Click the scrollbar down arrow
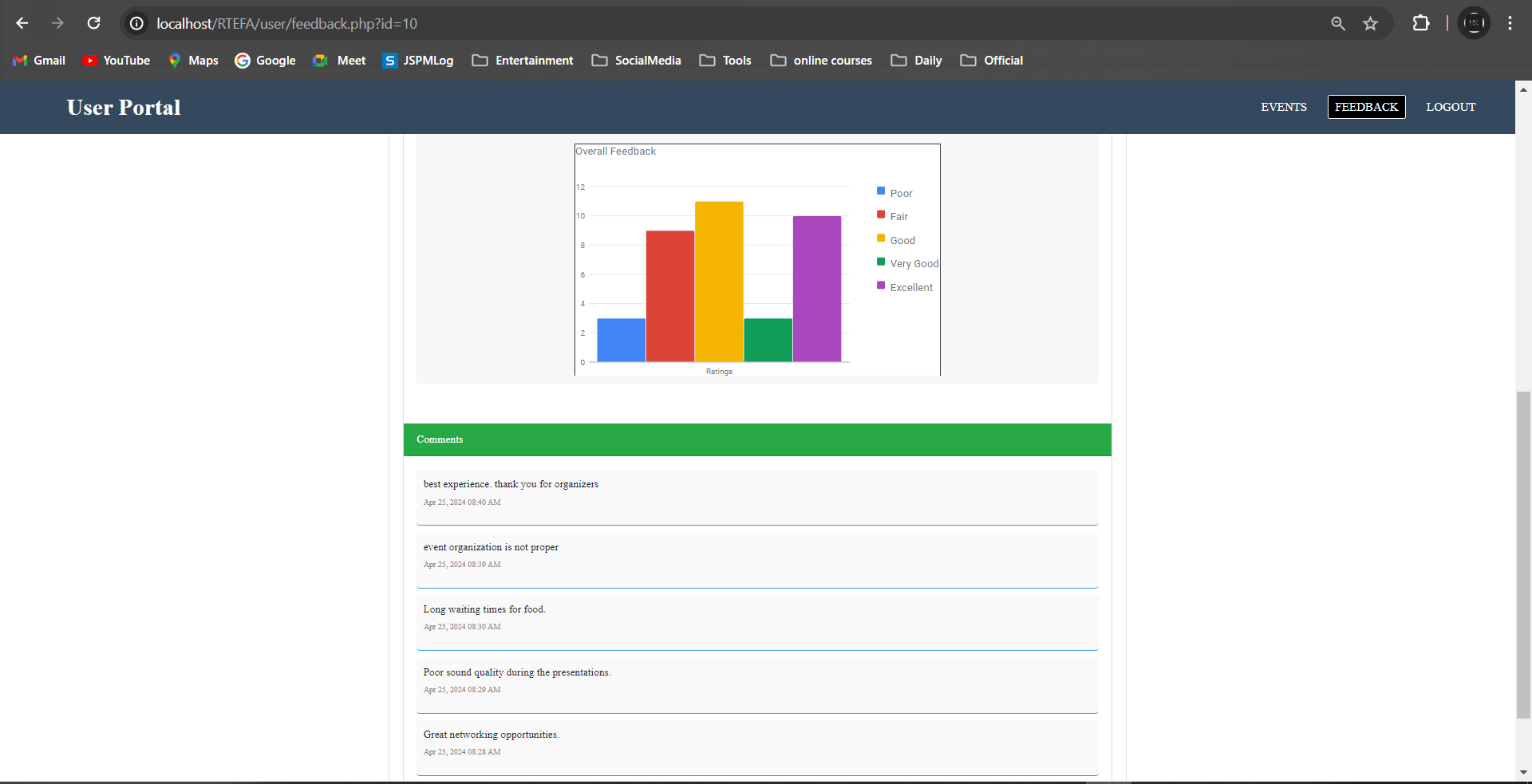 pos(1523,773)
